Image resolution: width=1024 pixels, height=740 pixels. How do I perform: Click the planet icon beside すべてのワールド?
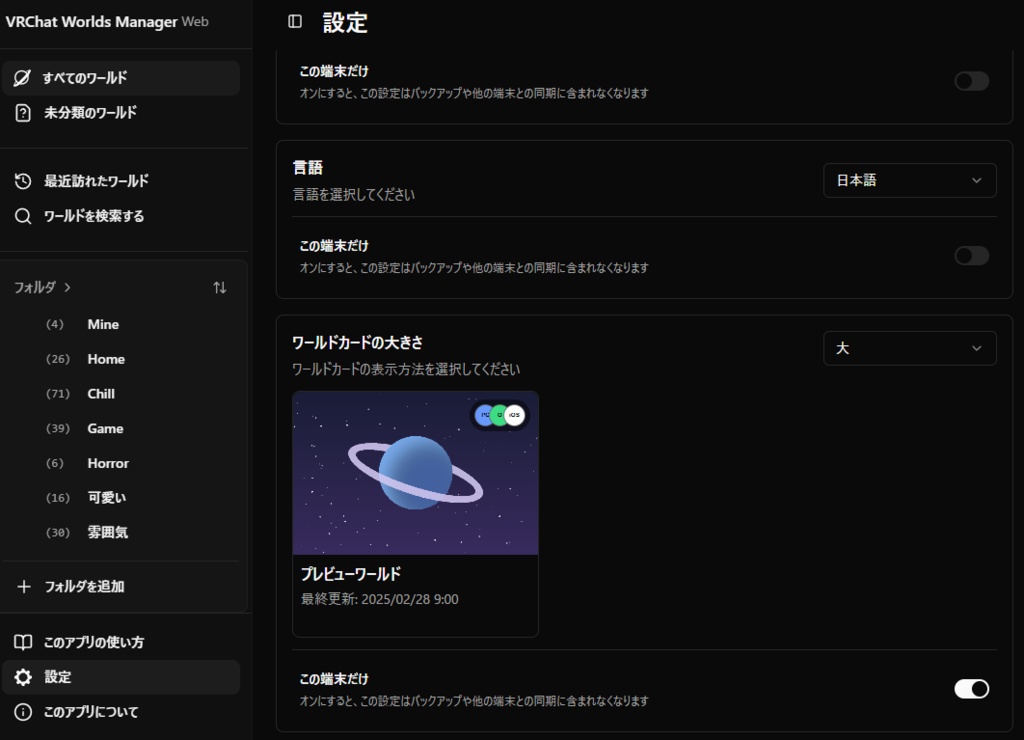(22, 78)
